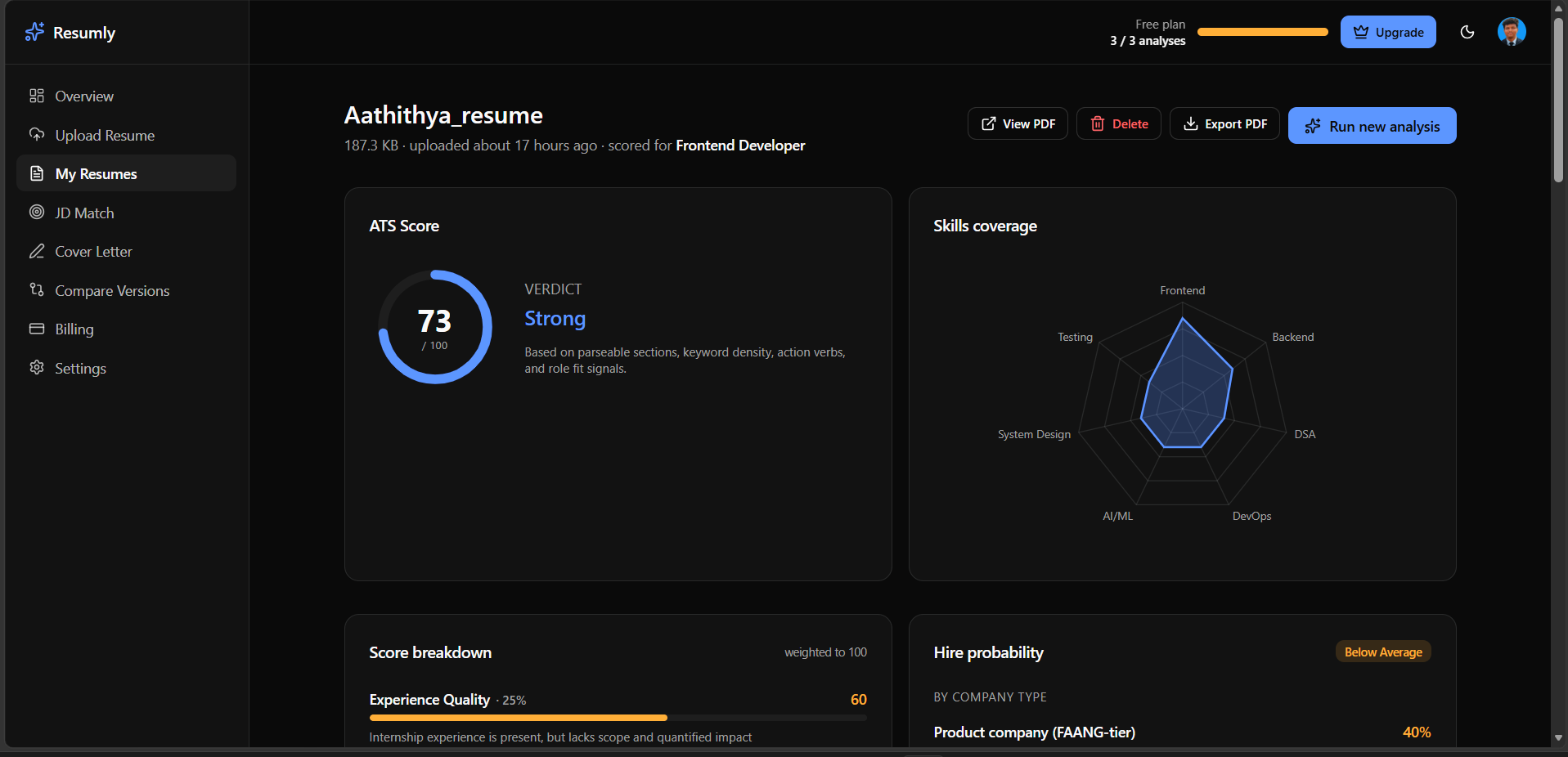The height and width of the screenshot is (757, 1568).
Task: Click the Delete button
Action: coord(1119,123)
